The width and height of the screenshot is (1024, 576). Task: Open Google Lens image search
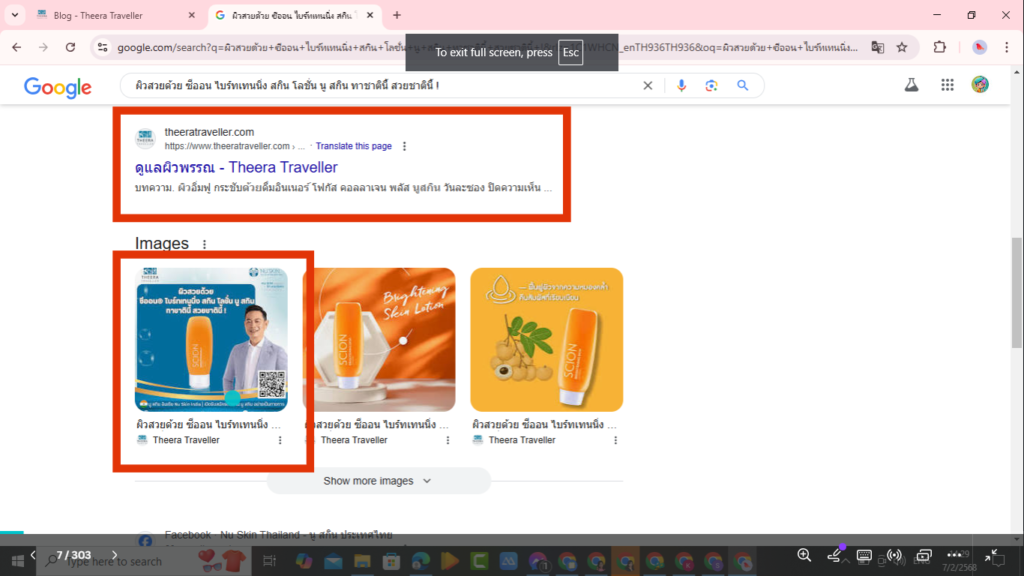[711, 85]
